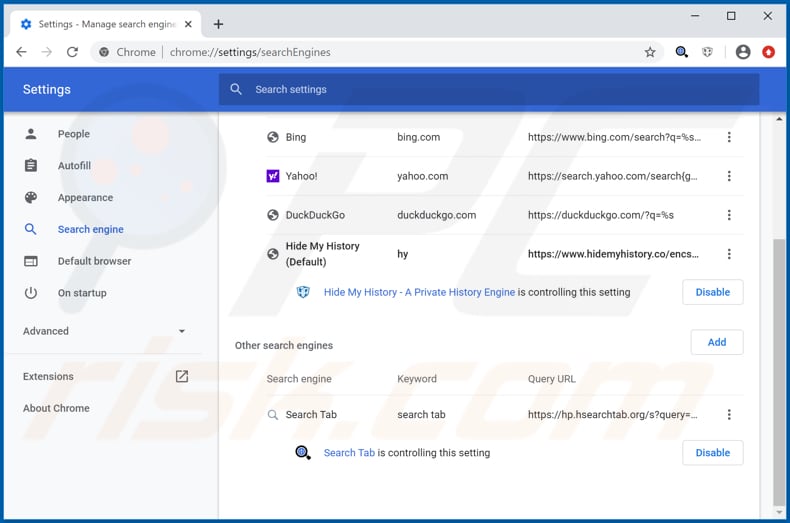The height and width of the screenshot is (523, 790).
Task: Open the Default browser section
Action: [94, 261]
